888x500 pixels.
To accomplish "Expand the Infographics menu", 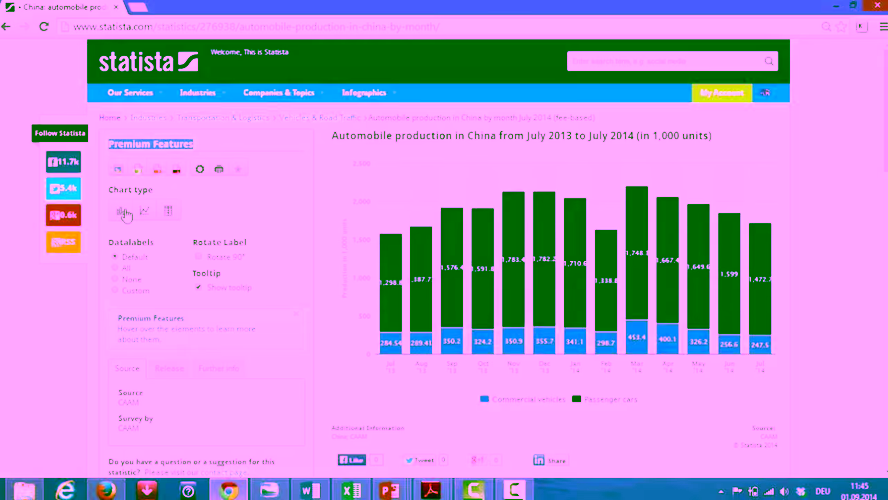I will pyautogui.click(x=368, y=93).
